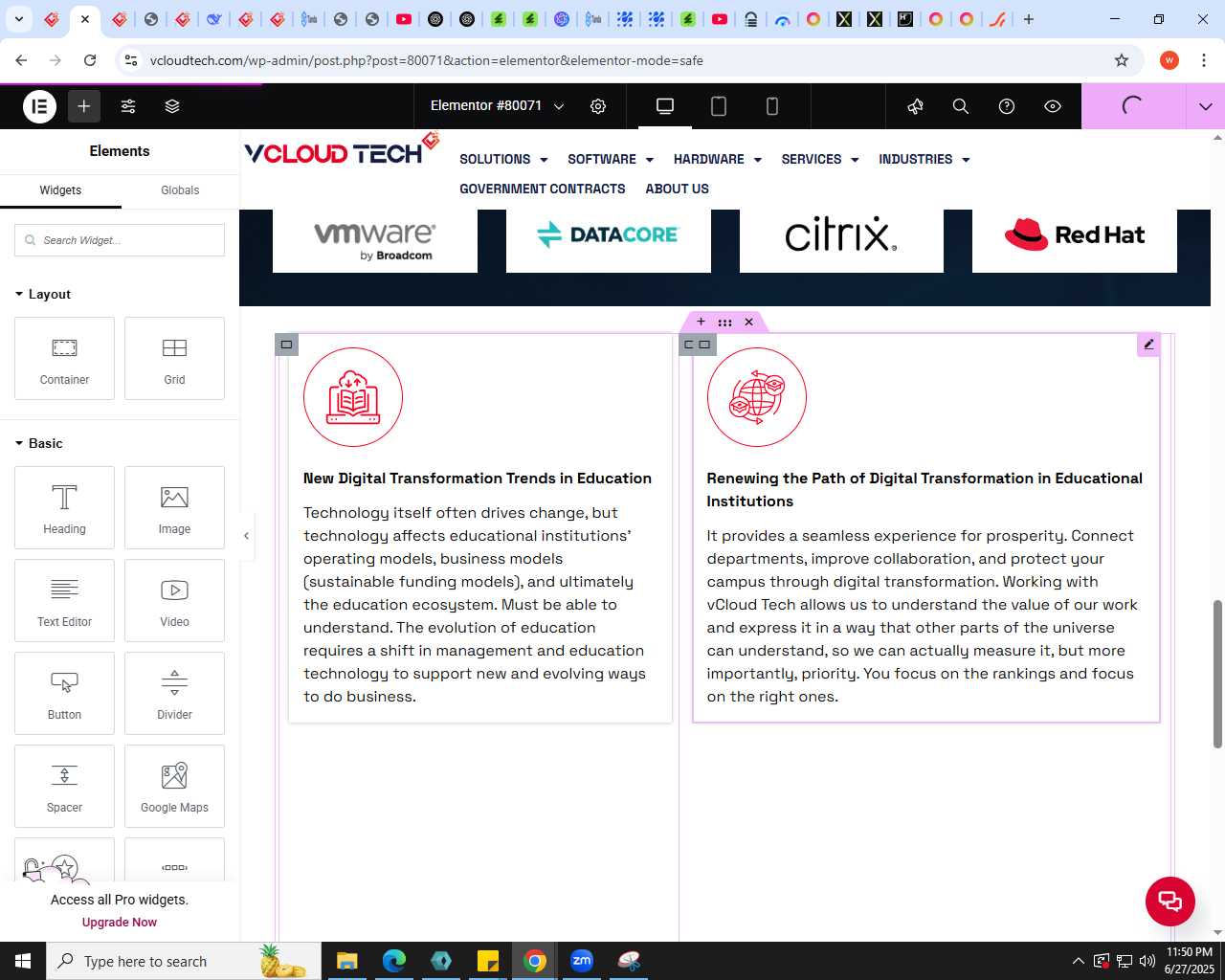Select the Grid widget
This screenshot has width=1225, height=980.
click(174, 358)
